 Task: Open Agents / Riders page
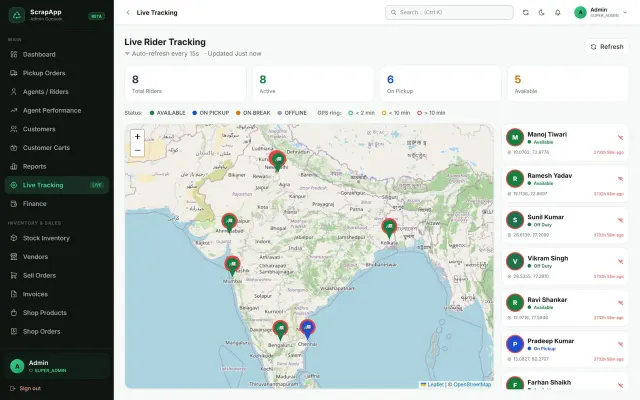(57, 92)
